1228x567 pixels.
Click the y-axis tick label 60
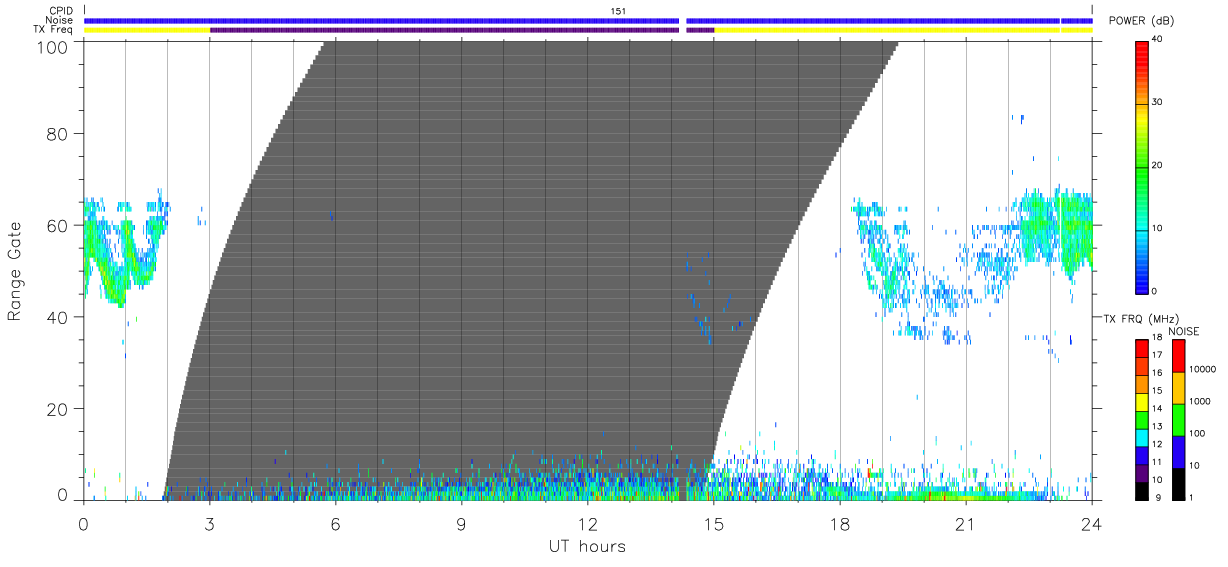tap(55, 225)
